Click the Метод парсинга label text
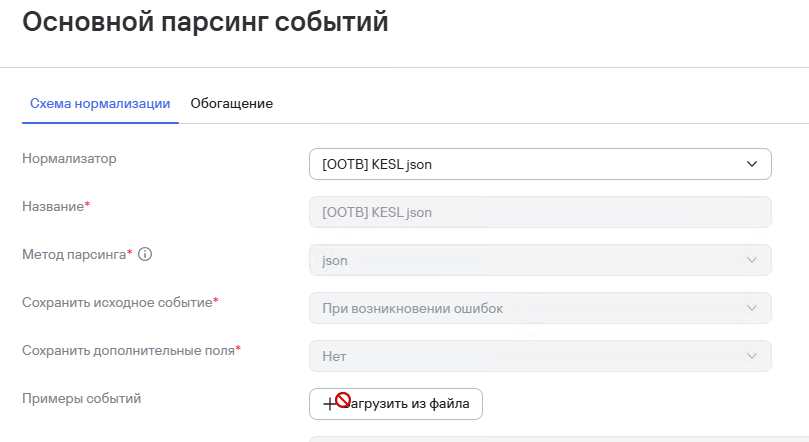Screen dimensions: 809x442 tap(74, 254)
